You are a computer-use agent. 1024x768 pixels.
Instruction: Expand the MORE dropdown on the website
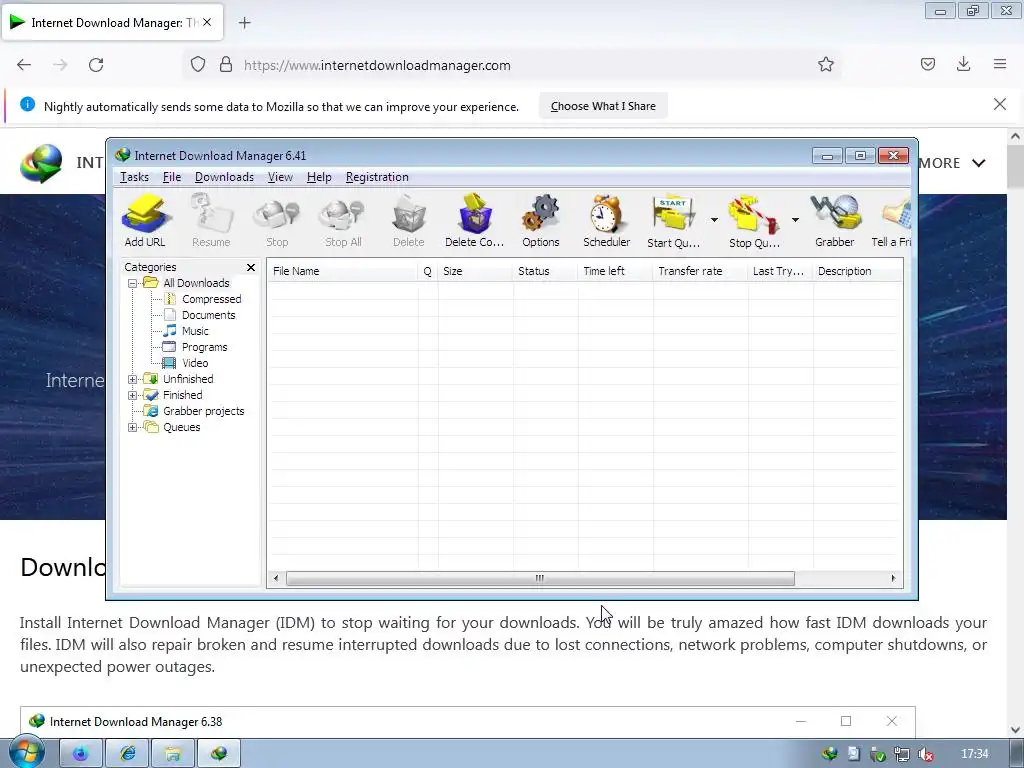click(x=952, y=163)
